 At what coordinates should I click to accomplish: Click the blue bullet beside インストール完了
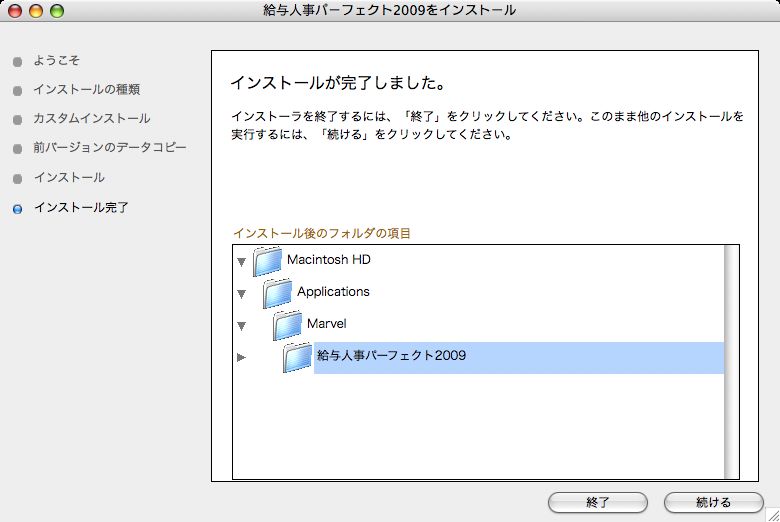point(17,209)
